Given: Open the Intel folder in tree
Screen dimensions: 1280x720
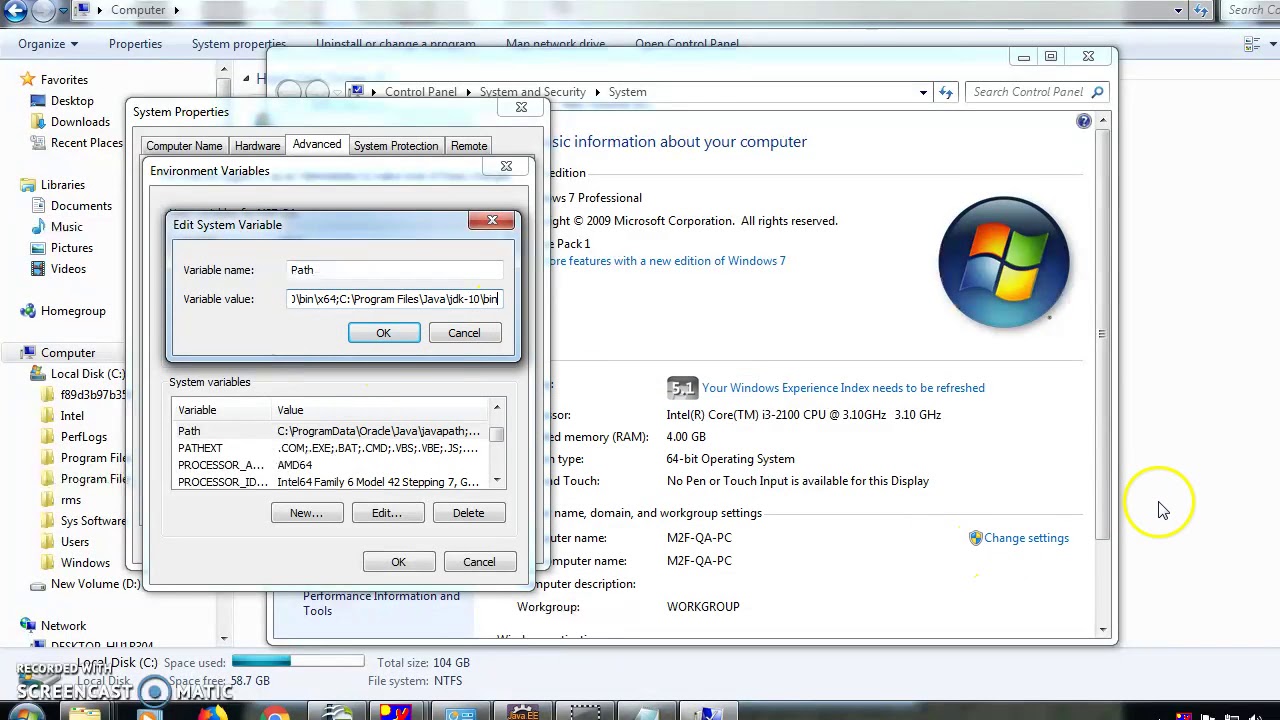Looking at the screenshot, I should 72,416.
